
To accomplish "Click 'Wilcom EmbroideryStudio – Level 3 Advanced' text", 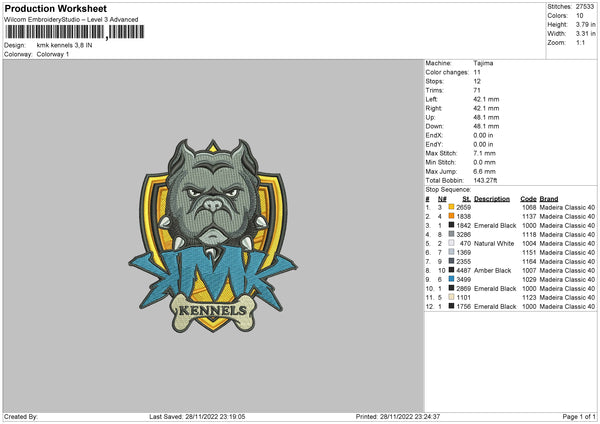I will coord(71,20).
